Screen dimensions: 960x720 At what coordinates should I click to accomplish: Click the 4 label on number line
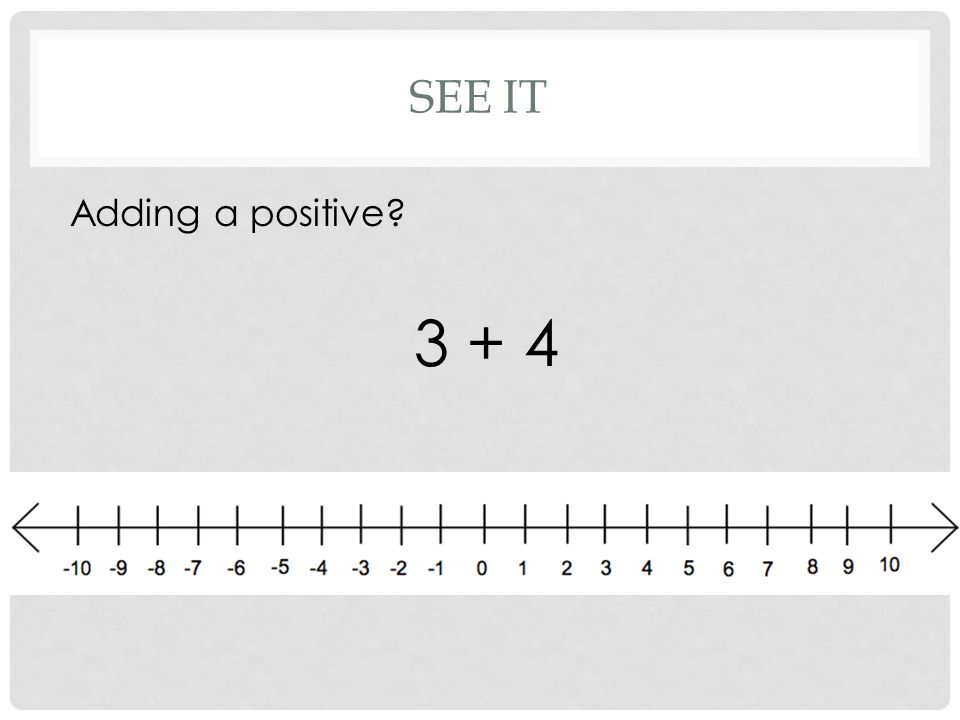click(x=647, y=568)
